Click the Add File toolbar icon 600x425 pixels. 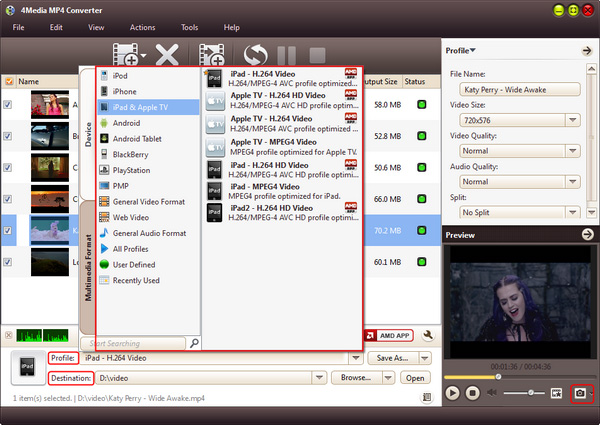point(125,53)
